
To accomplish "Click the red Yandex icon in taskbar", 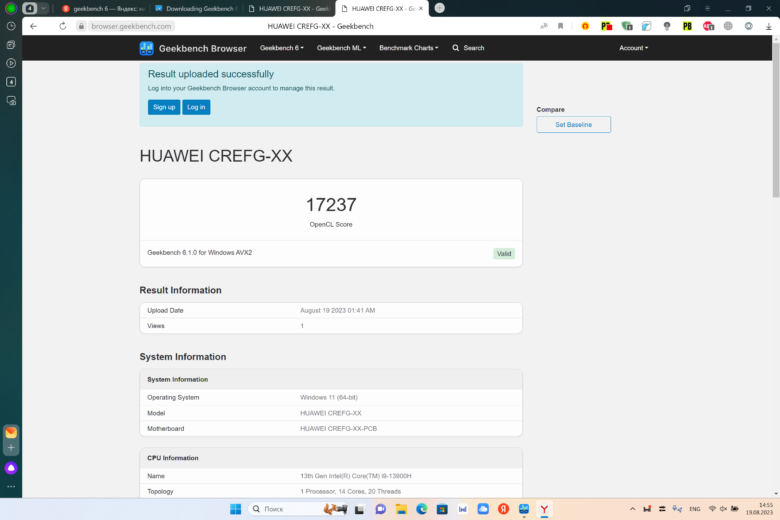I will point(503,509).
